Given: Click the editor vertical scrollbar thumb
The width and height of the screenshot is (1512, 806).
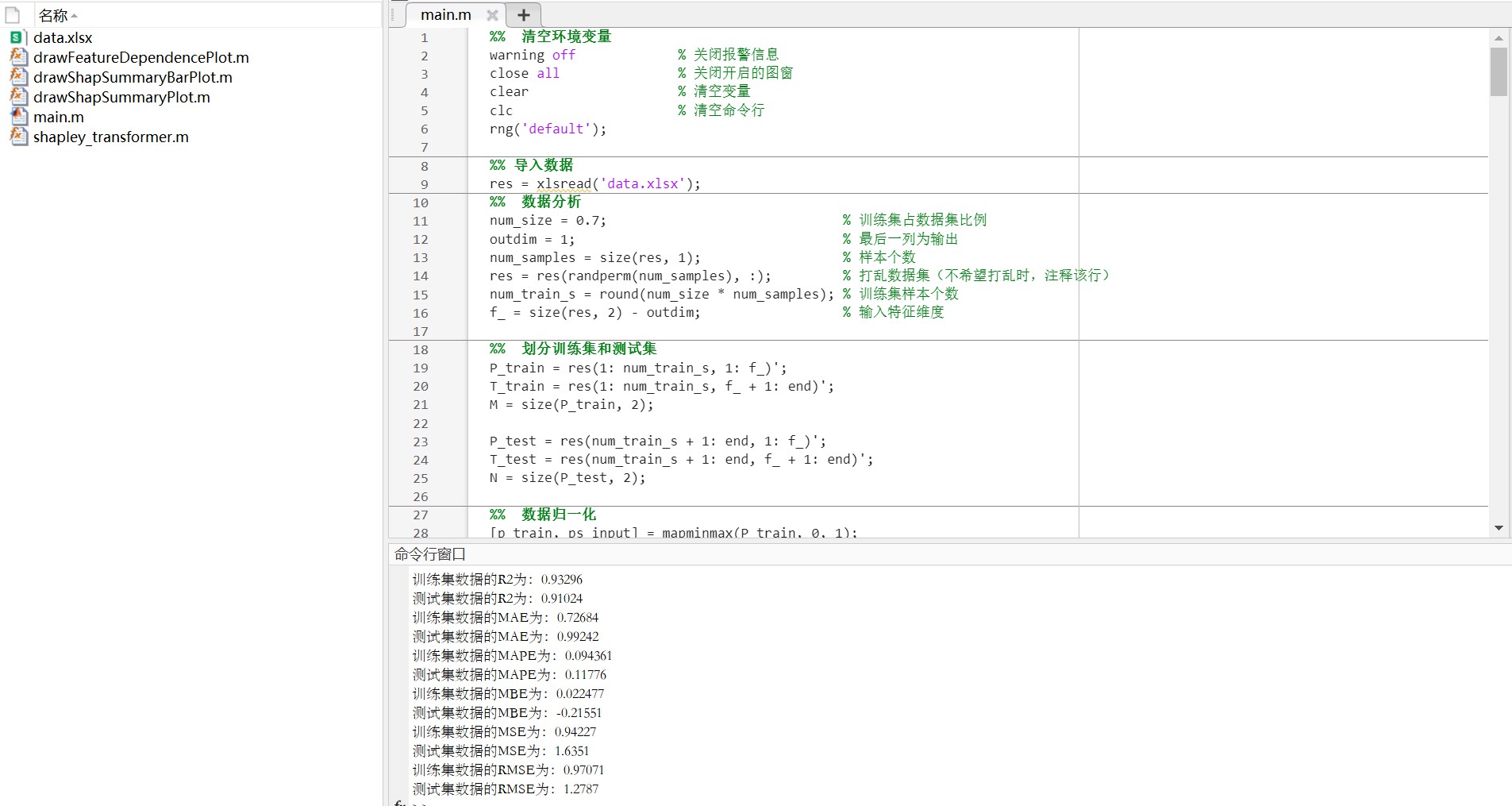Looking at the screenshot, I should (x=1499, y=71).
